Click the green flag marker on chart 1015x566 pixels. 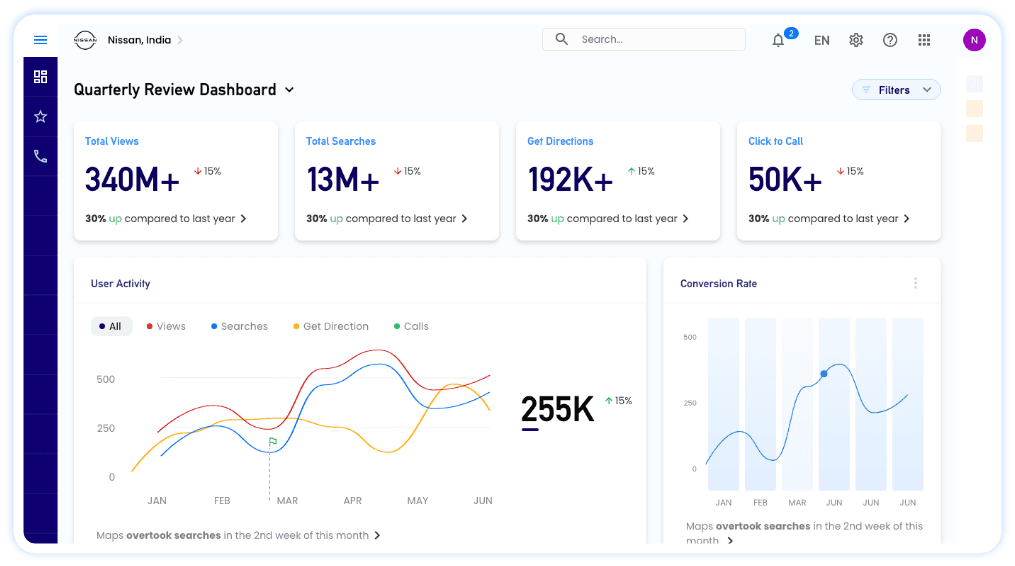pos(273,442)
